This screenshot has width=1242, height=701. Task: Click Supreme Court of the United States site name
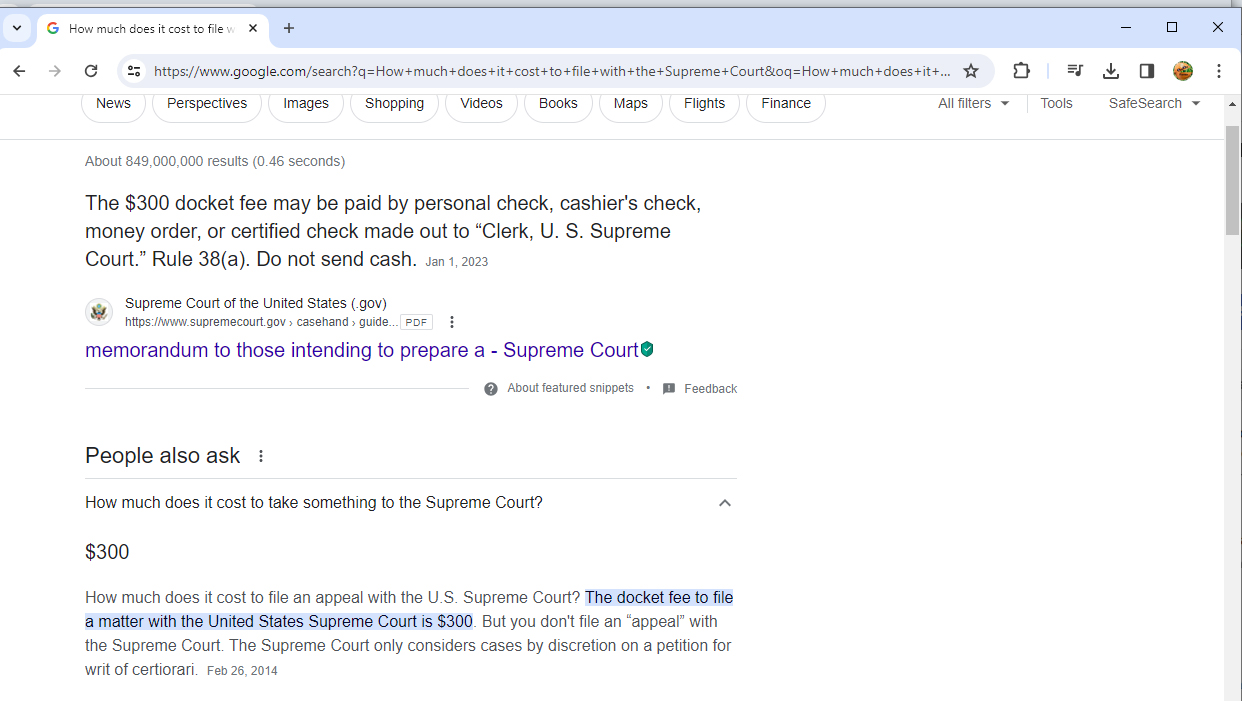[x=256, y=303]
